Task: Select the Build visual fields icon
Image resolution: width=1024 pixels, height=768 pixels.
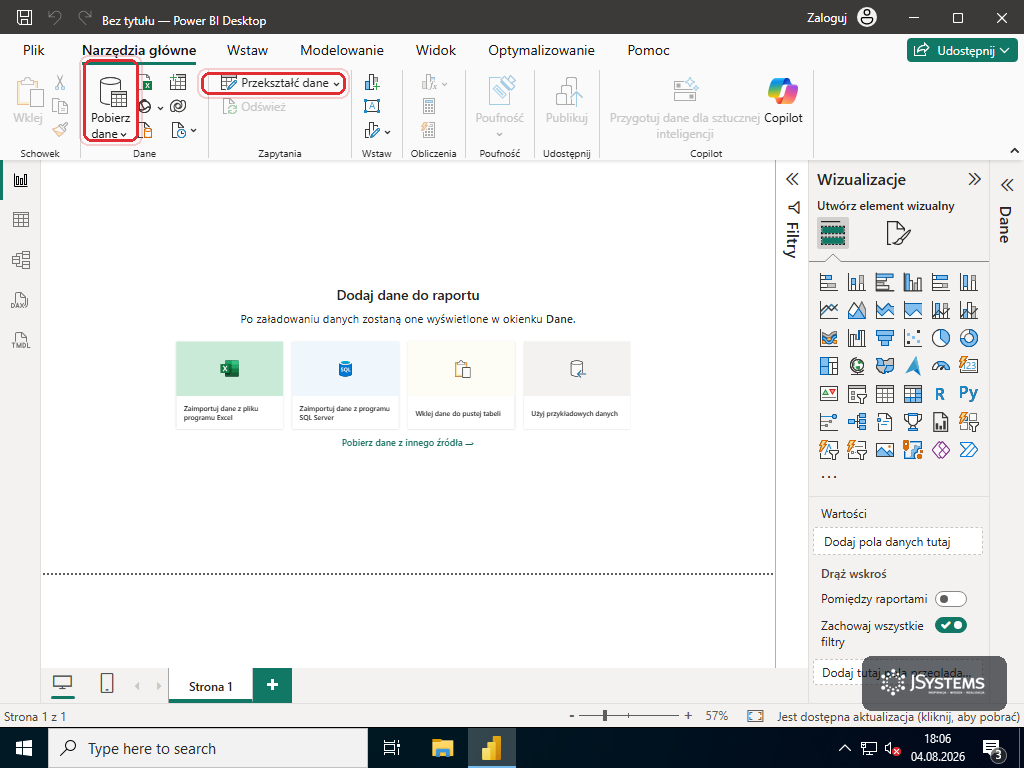Action: [833, 233]
